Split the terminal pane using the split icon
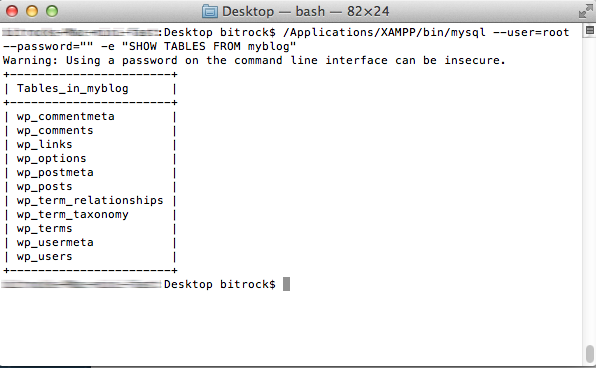596x368 pixels. click(x=590, y=30)
